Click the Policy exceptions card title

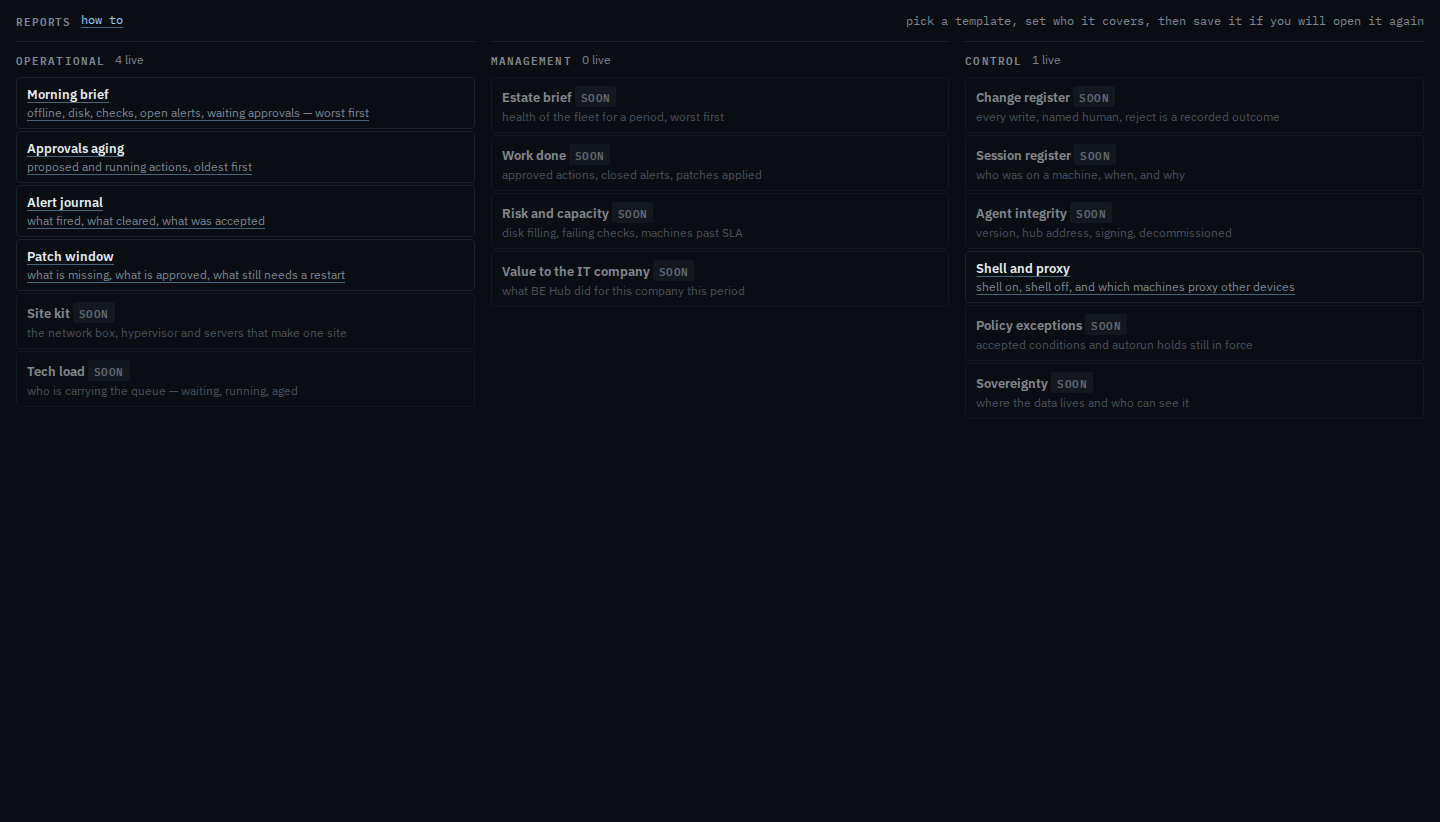coord(1029,325)
